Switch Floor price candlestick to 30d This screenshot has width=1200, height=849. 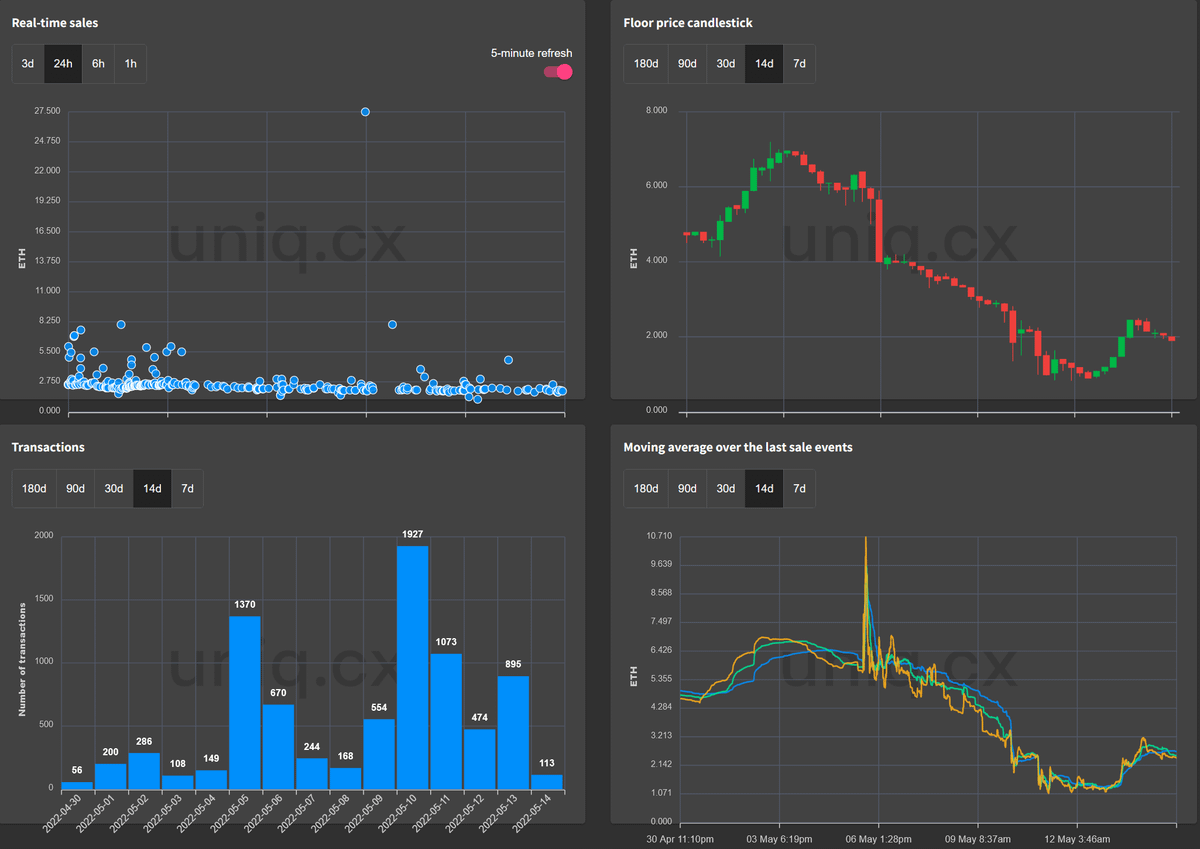pos(726,64)
